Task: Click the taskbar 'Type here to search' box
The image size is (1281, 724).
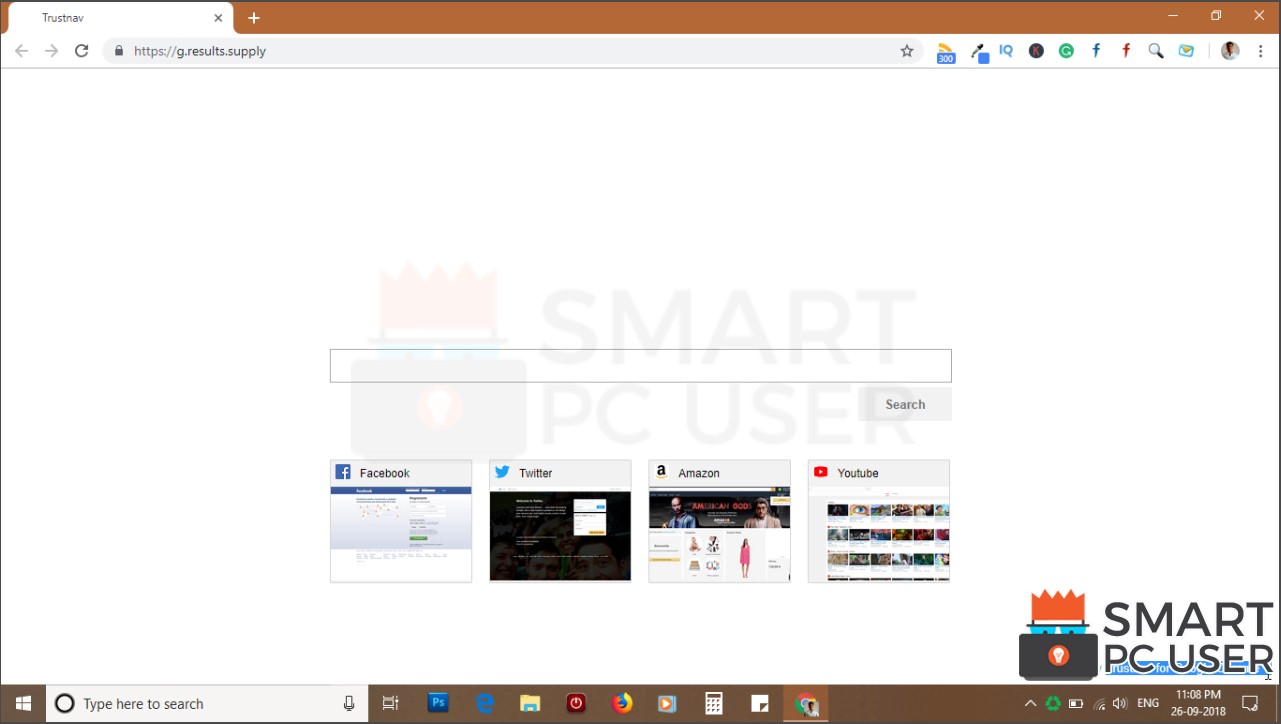Action: point(207,704)
